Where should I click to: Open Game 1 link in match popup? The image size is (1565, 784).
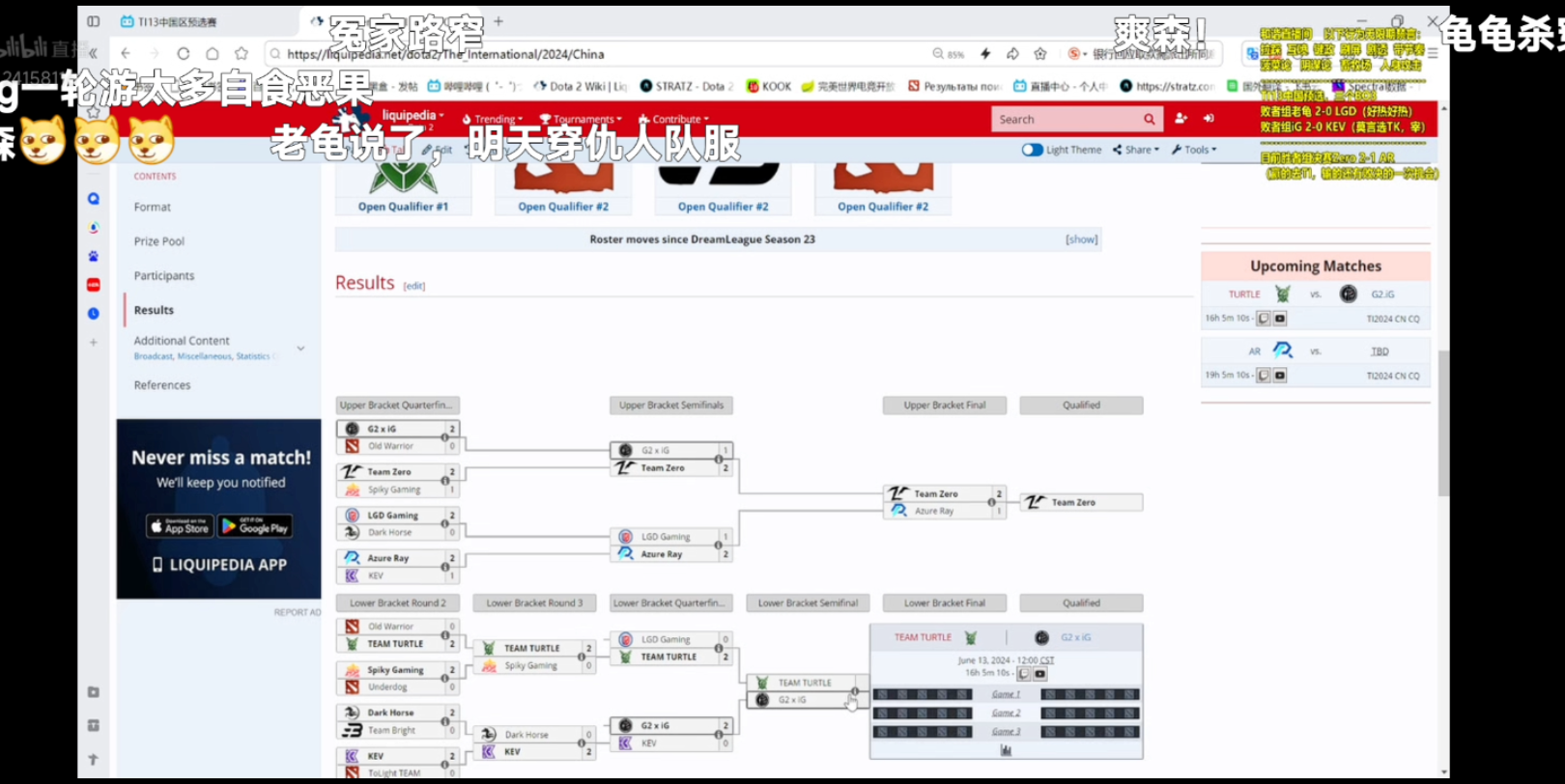[x=1006, y=694]
